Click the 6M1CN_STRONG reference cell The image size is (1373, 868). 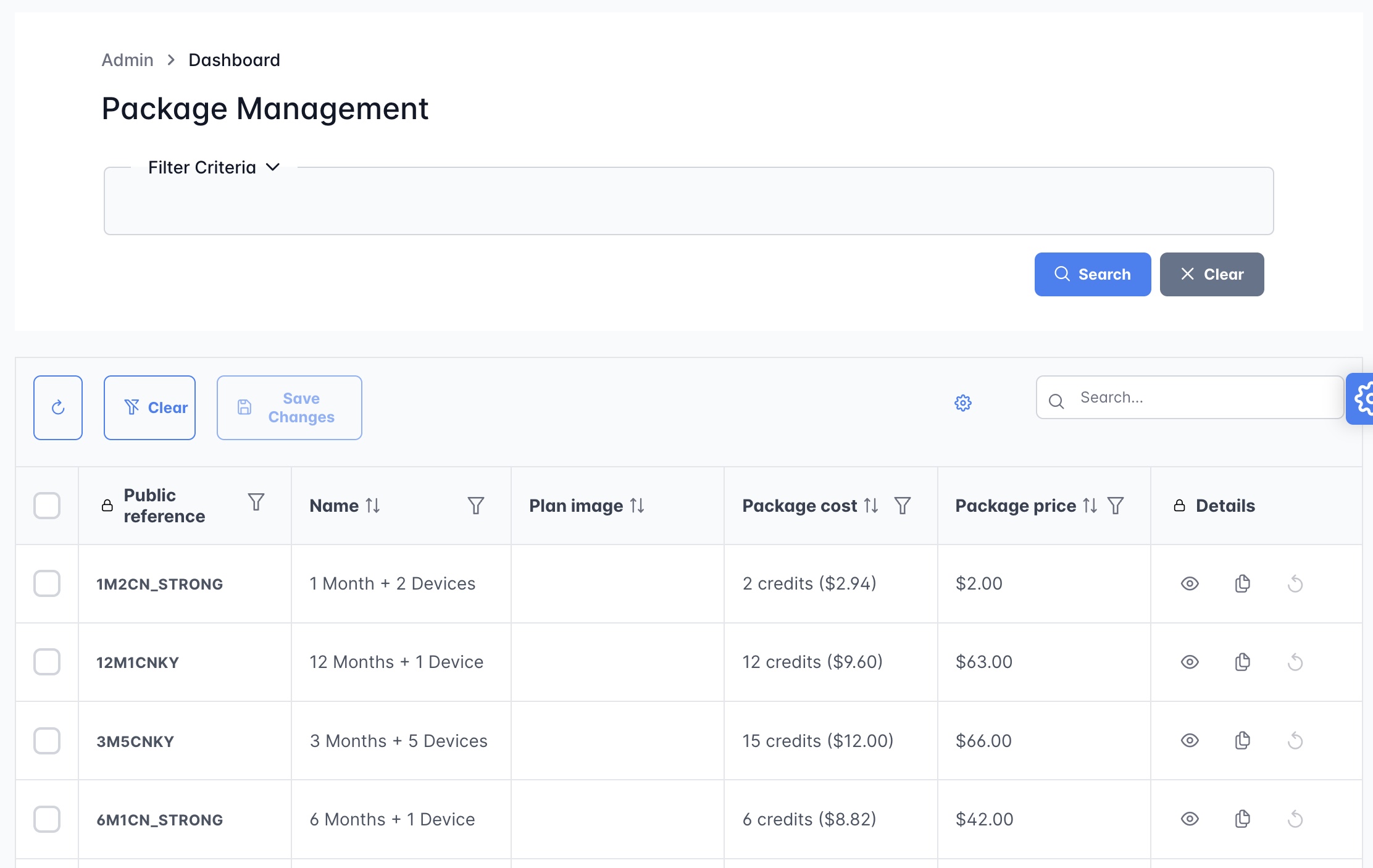185,819
